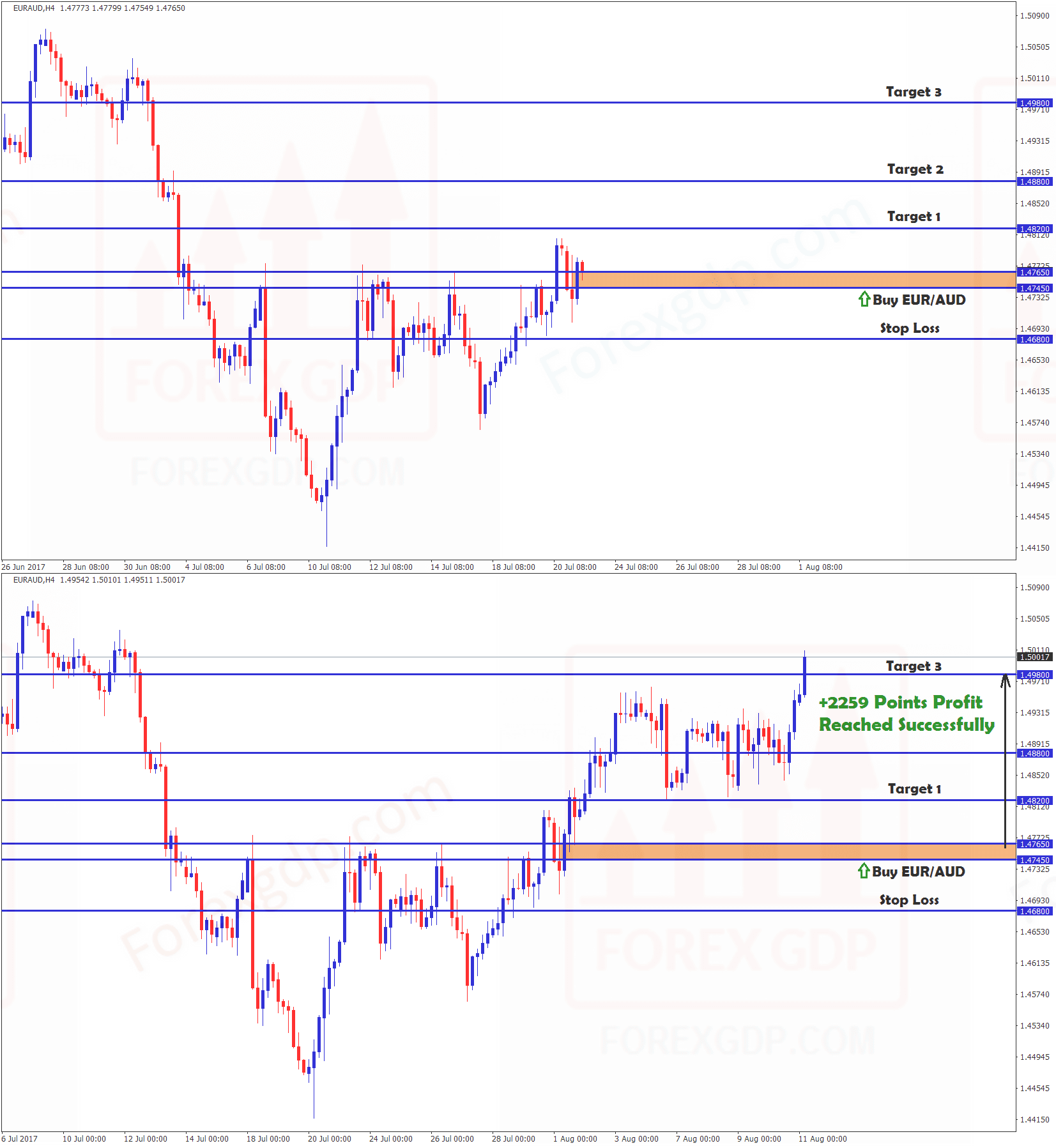The height and width of the screenshot is (1148, 1056).
Task: Click the 1.44150 top chart axis value
Action: [1035, 547]
